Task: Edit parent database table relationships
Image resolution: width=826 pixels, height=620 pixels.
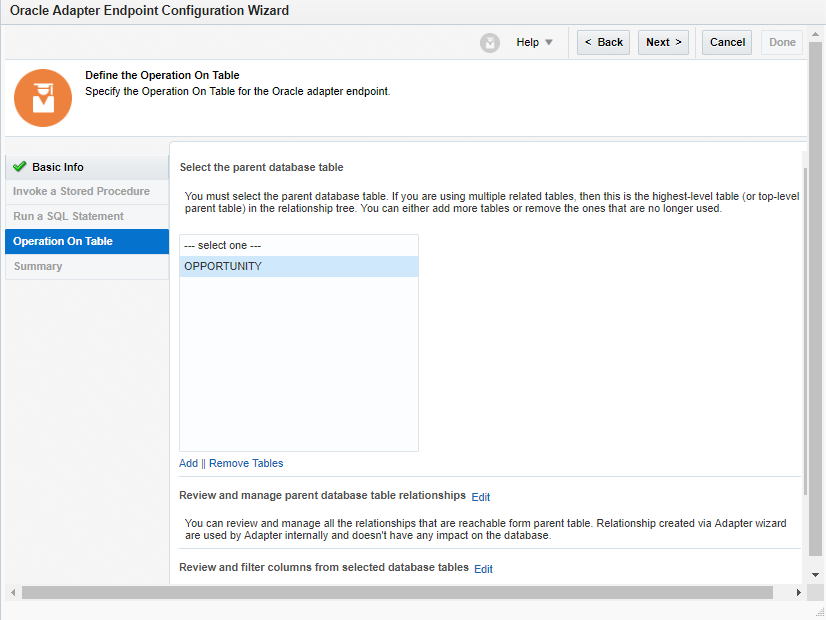Action: pyautogui.click(x=481, y=497)
